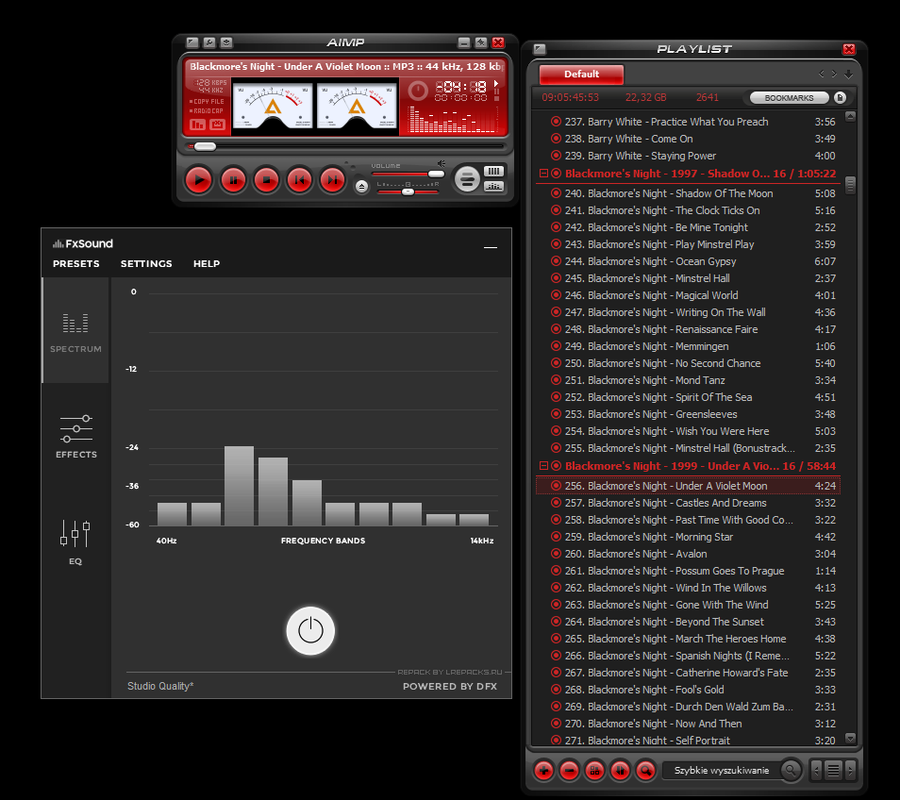Switch AIMP to compact tray mode button
900x800 pixels.
pos(481,42)
